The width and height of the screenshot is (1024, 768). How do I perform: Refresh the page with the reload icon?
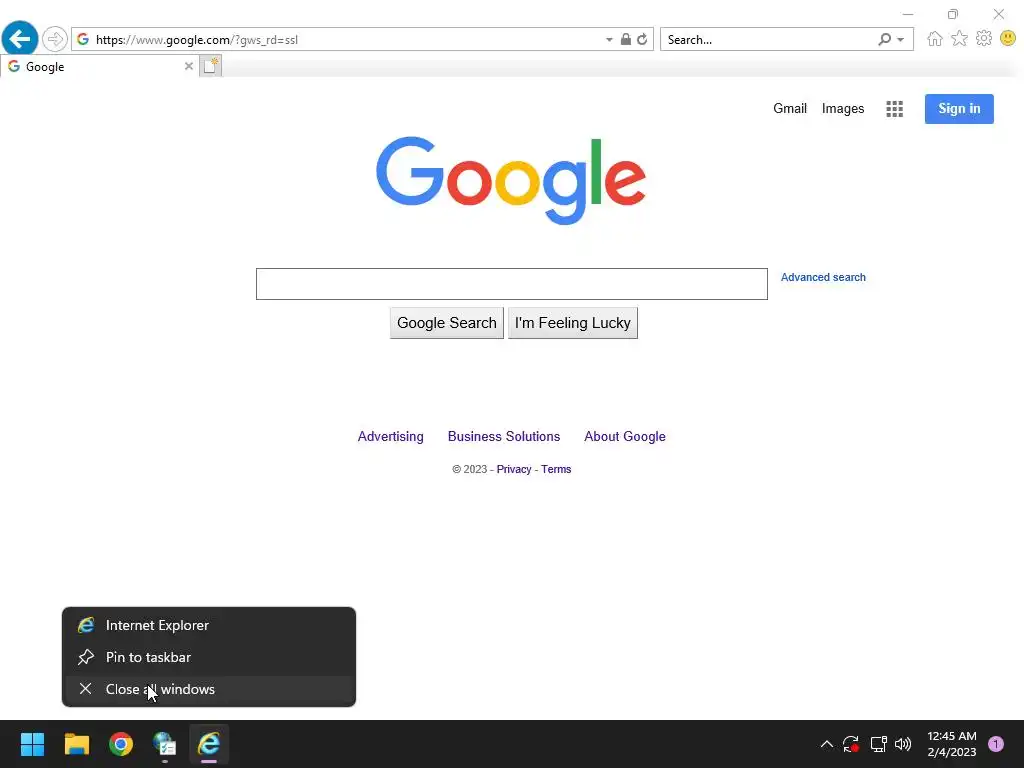pos(643,39)
